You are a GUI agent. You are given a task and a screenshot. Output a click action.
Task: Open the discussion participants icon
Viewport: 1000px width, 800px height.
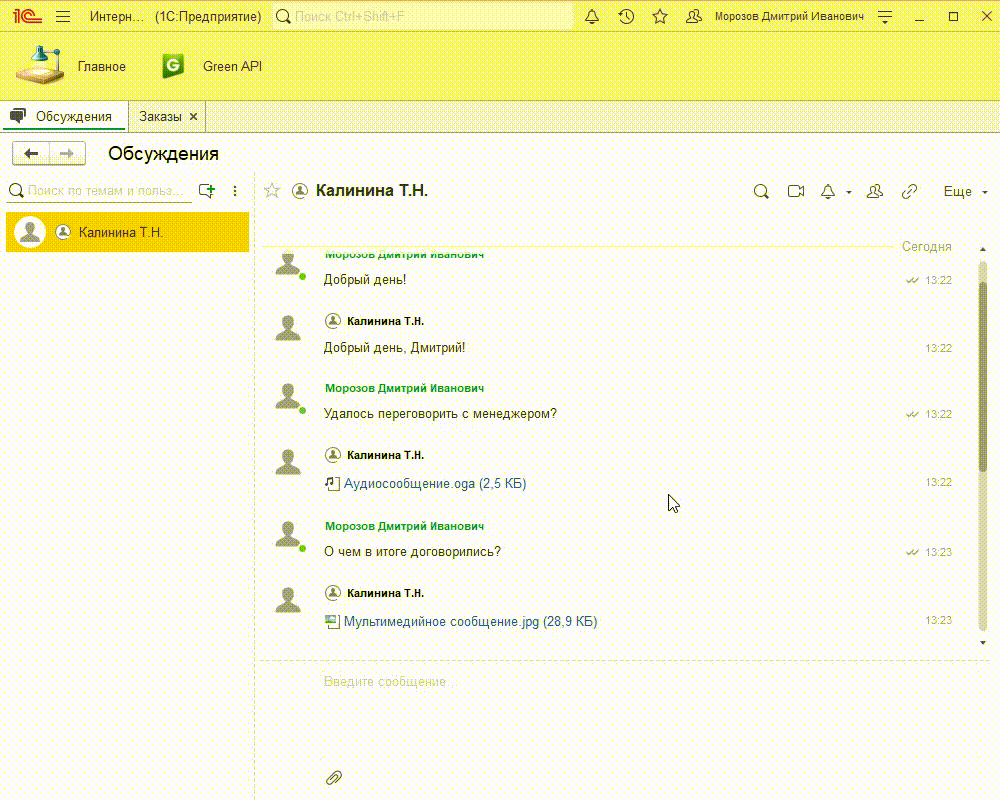pos(875,192)
